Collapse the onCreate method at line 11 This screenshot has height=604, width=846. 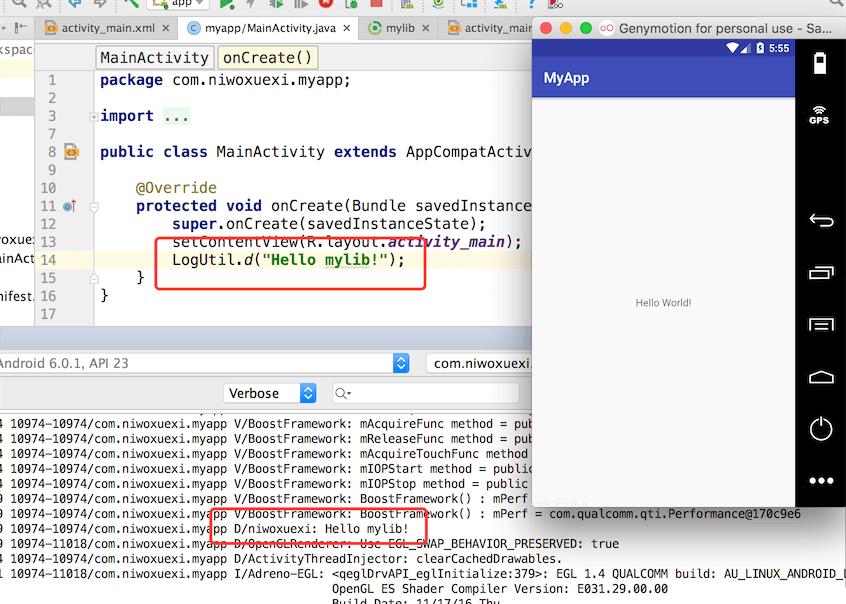coord(94,207)
